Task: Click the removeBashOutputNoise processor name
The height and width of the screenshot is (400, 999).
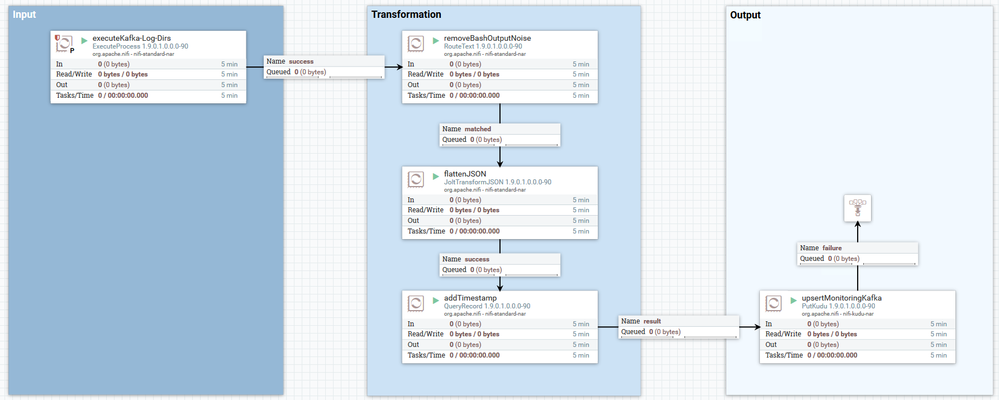Action: pyautogui.click(x=487, y=38)
